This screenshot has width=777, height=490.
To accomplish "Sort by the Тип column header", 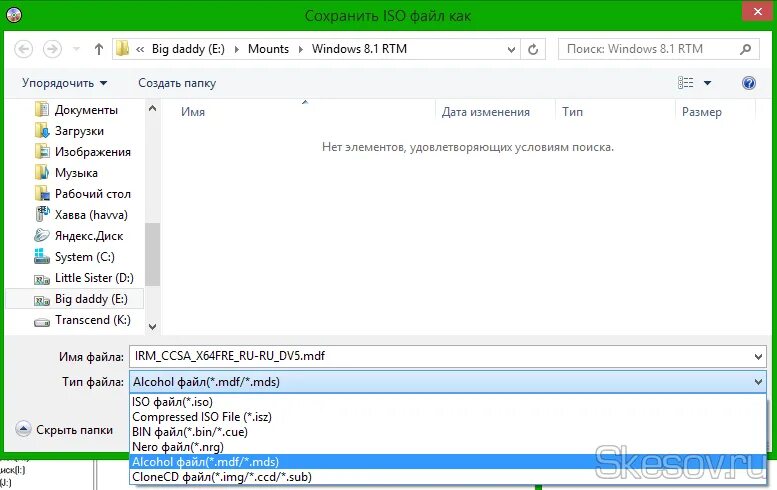I will tap(572, 112).
